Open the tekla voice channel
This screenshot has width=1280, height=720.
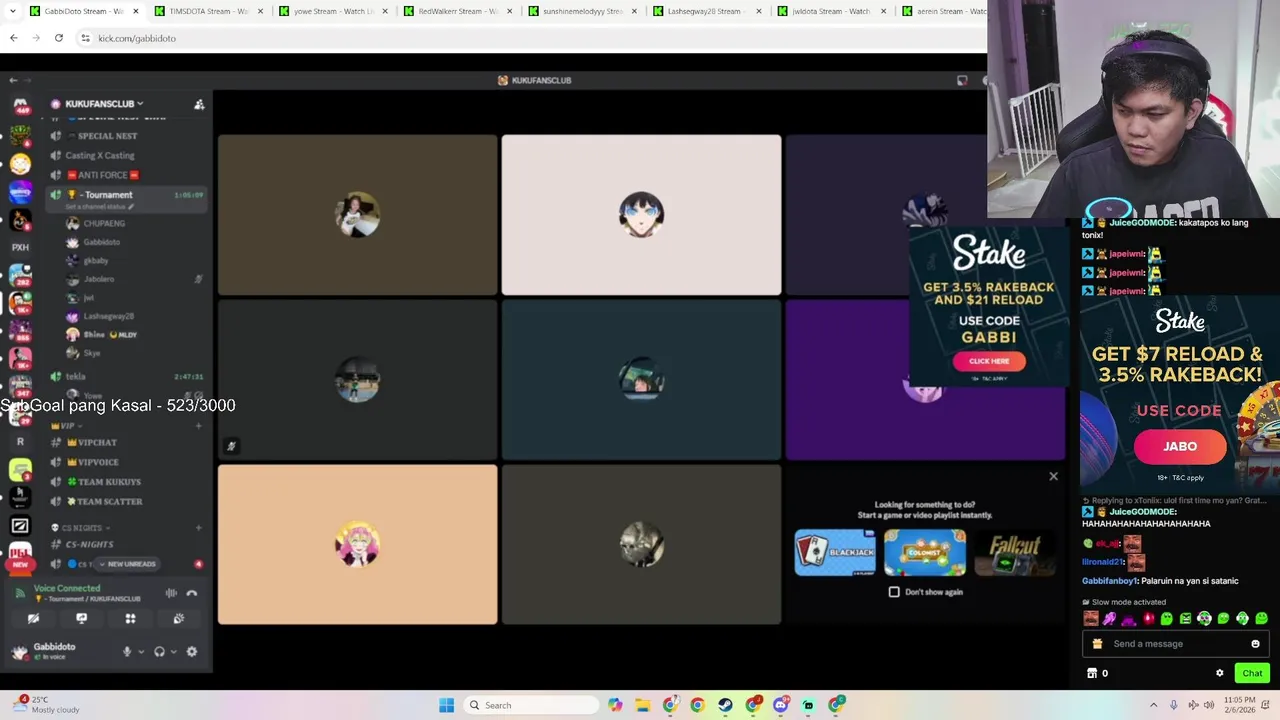(x=128, y=376)
